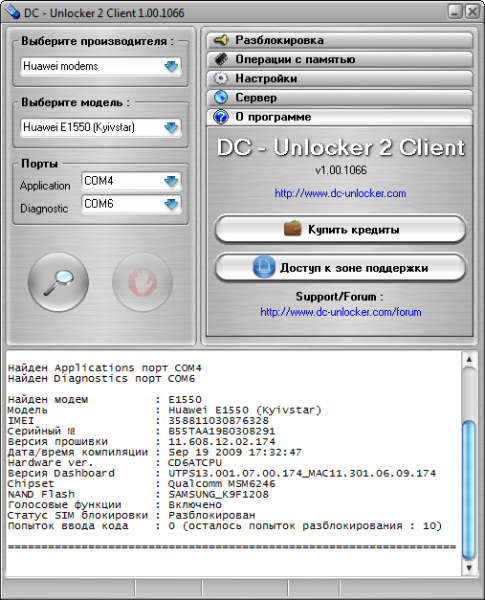Click the IMEI value 358811030876328
Image resolution: width=485 pixels, height=600 pixels.
(219, 421)
